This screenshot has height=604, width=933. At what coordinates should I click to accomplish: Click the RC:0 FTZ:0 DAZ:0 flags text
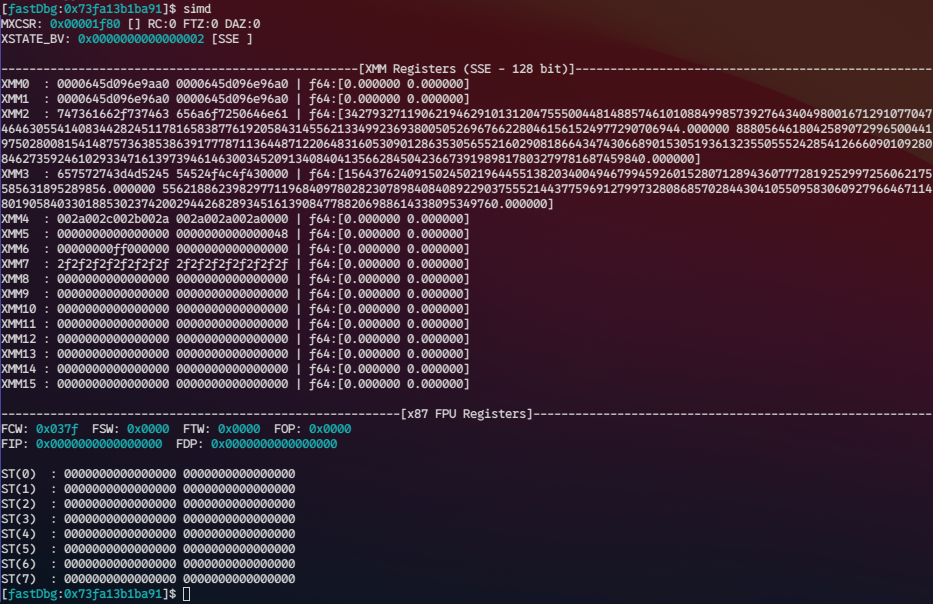click(x=204, y=24)
